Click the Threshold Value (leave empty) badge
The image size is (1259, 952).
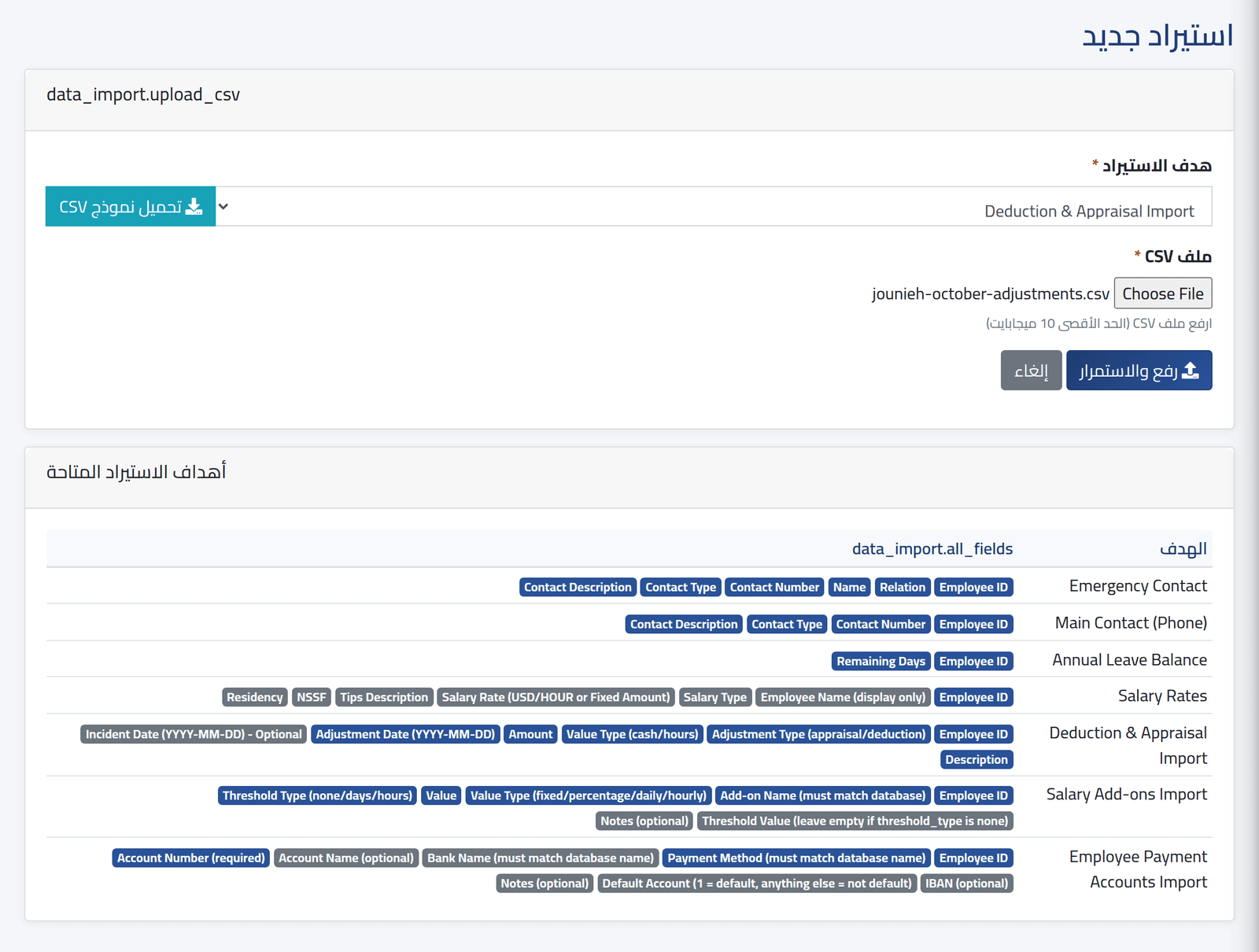point(855,821)
